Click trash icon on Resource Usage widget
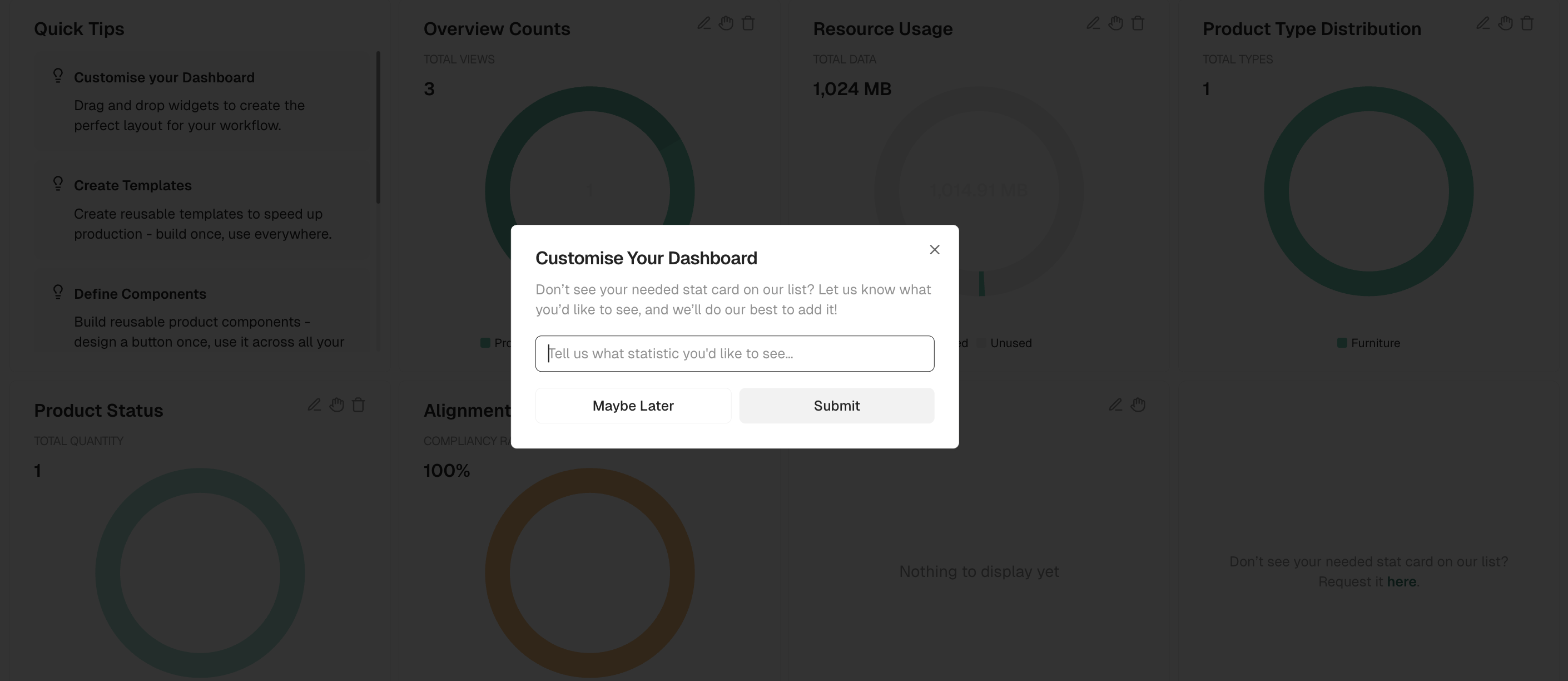 [1138, 23]
